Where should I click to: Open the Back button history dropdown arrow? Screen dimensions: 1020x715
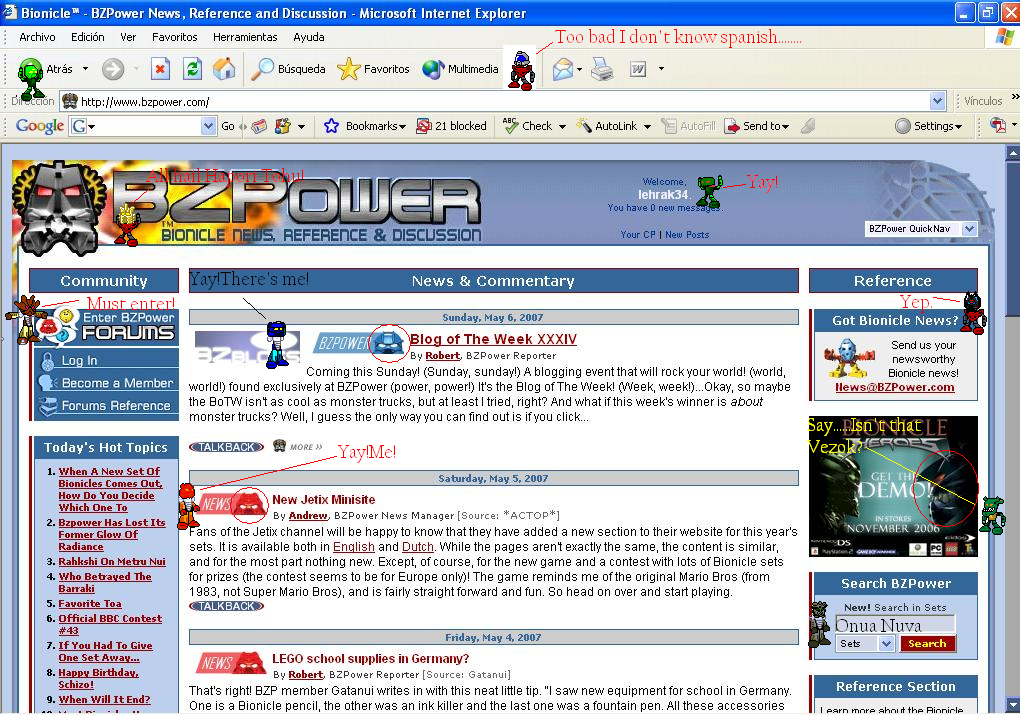85,68
